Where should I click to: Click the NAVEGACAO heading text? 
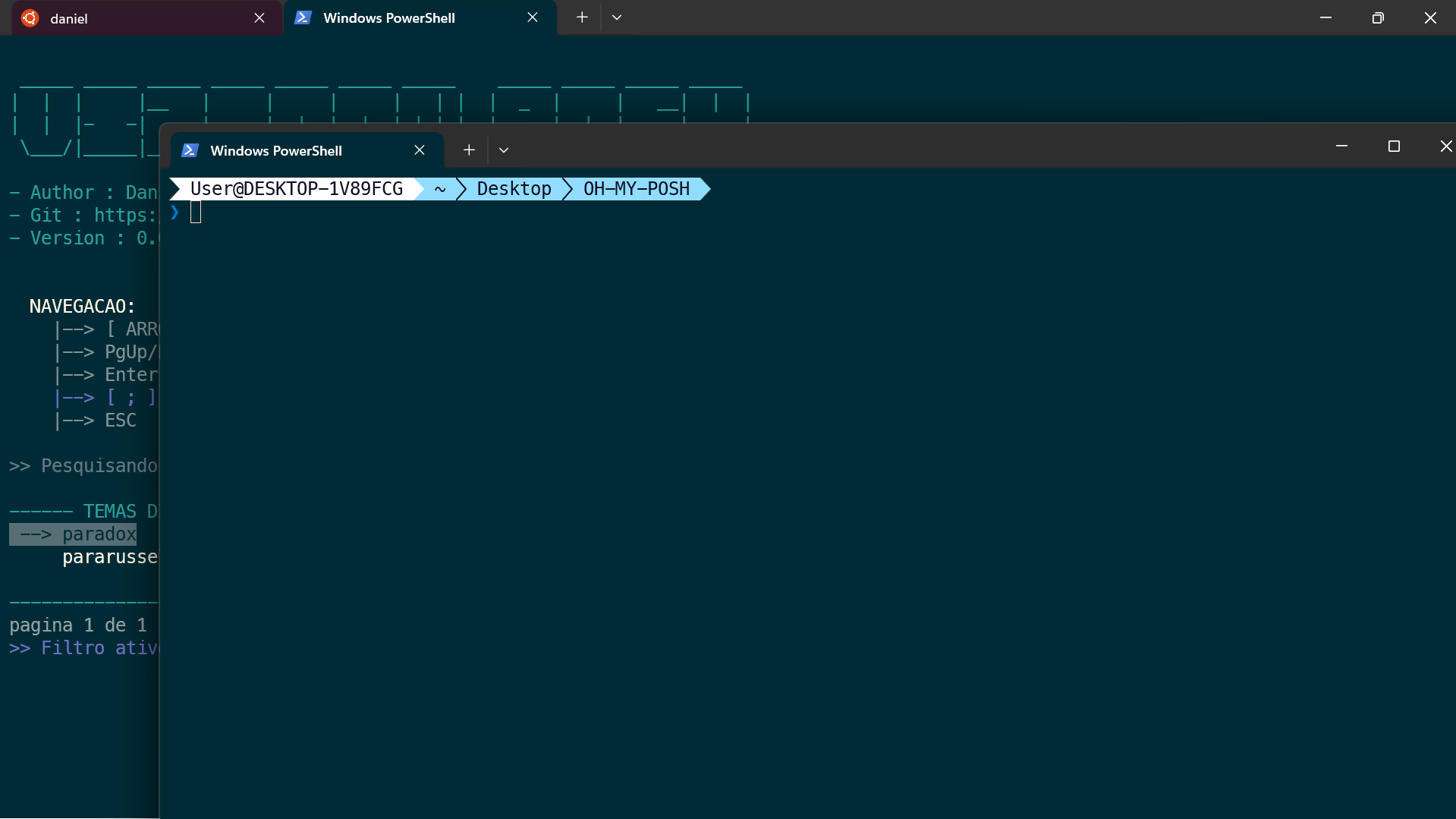tap(82, 307)
